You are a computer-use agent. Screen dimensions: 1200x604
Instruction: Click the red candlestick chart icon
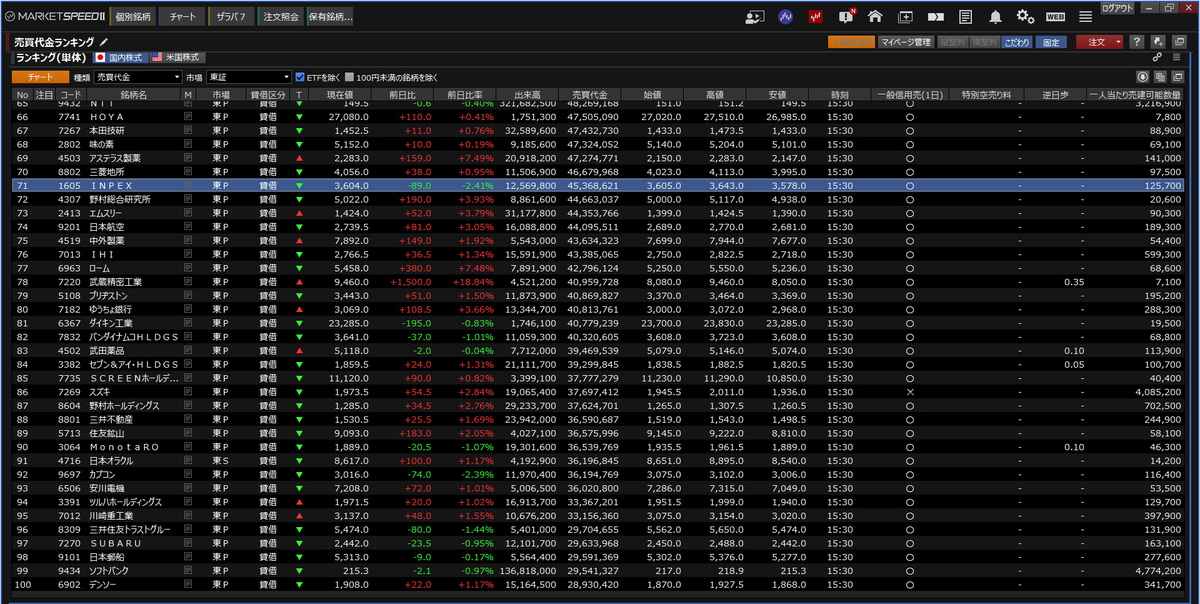(x=816, y=16)
